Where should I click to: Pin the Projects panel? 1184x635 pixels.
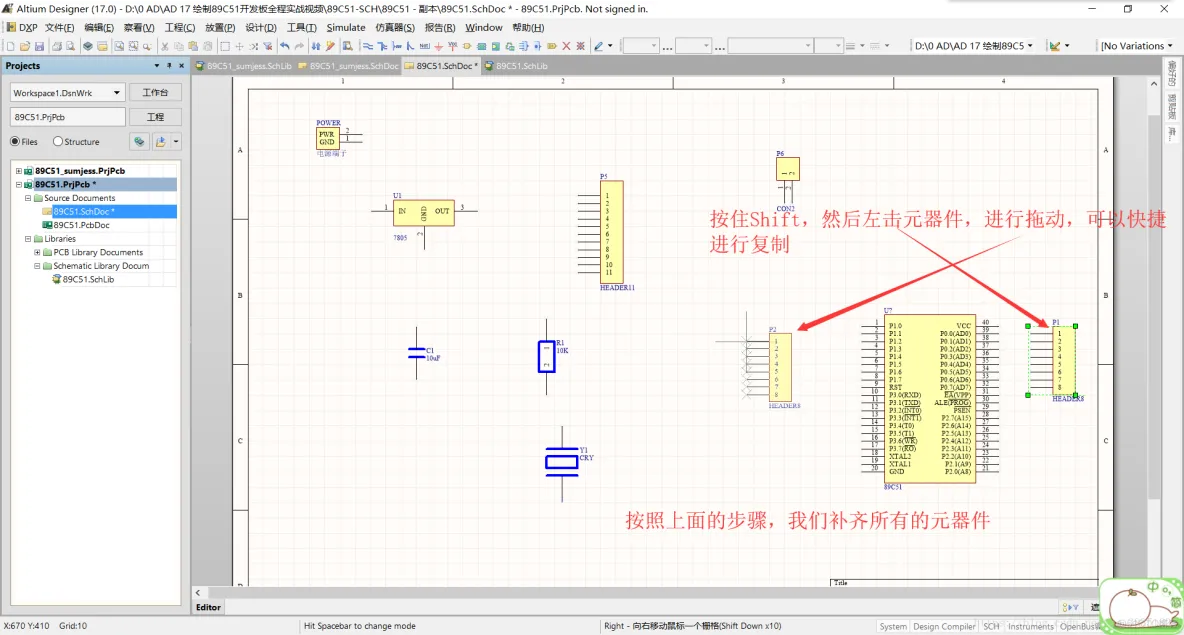[169, 66]
